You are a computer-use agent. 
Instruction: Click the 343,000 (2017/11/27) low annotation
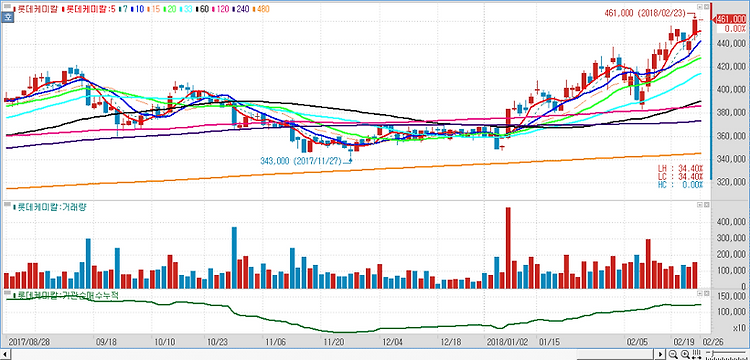click(301, 161)
